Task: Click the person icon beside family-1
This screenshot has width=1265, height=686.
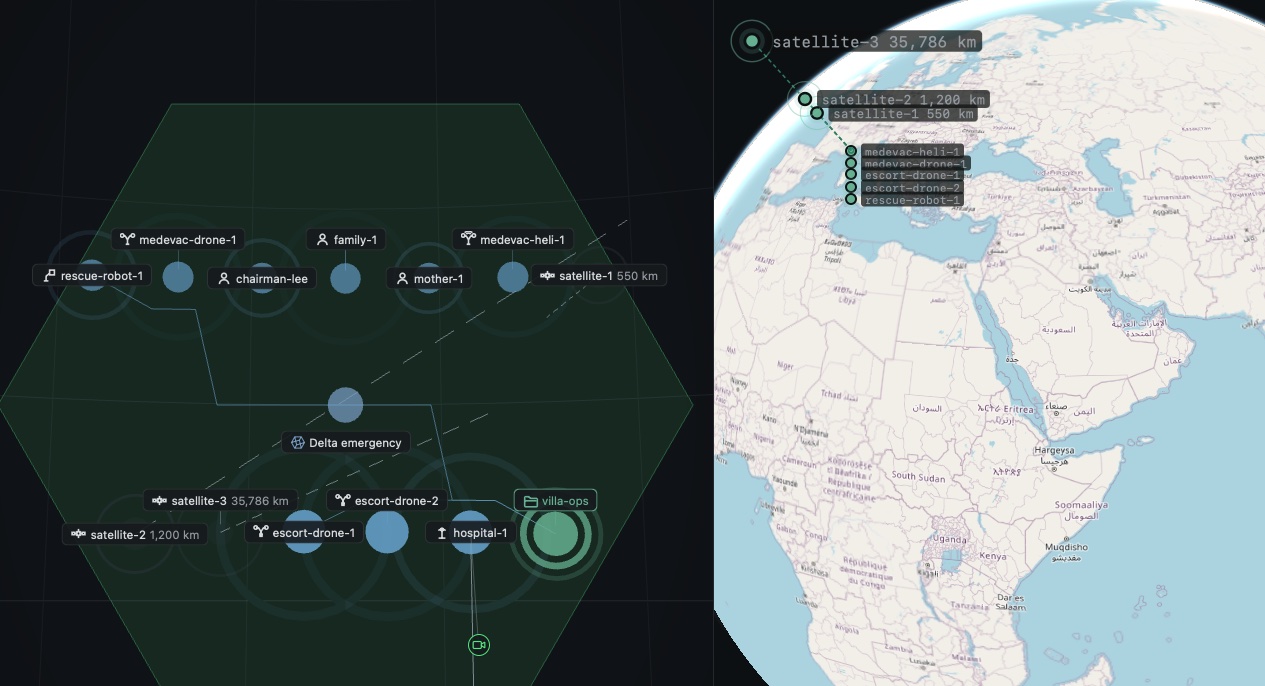Action: pyautogui.click(x=322, y=240)
